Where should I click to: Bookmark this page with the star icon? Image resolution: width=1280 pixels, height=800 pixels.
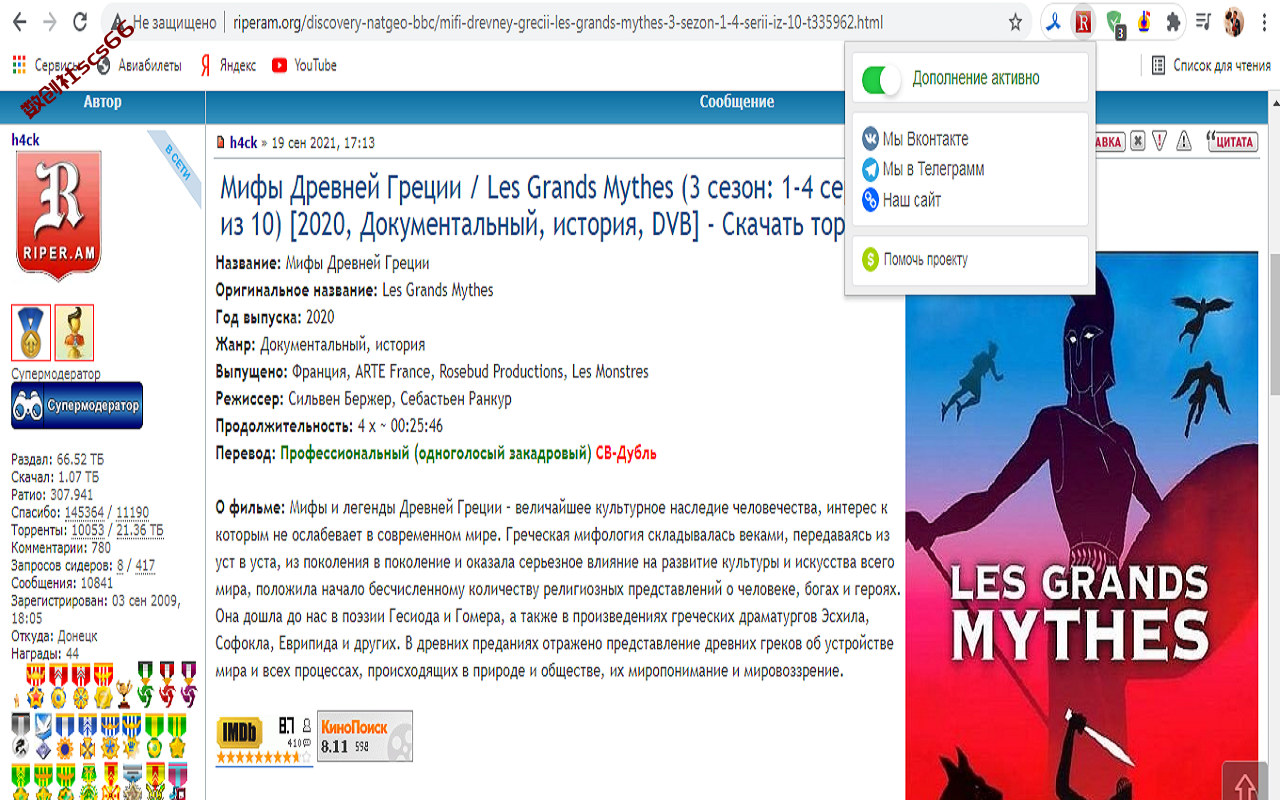[1015, 22]
